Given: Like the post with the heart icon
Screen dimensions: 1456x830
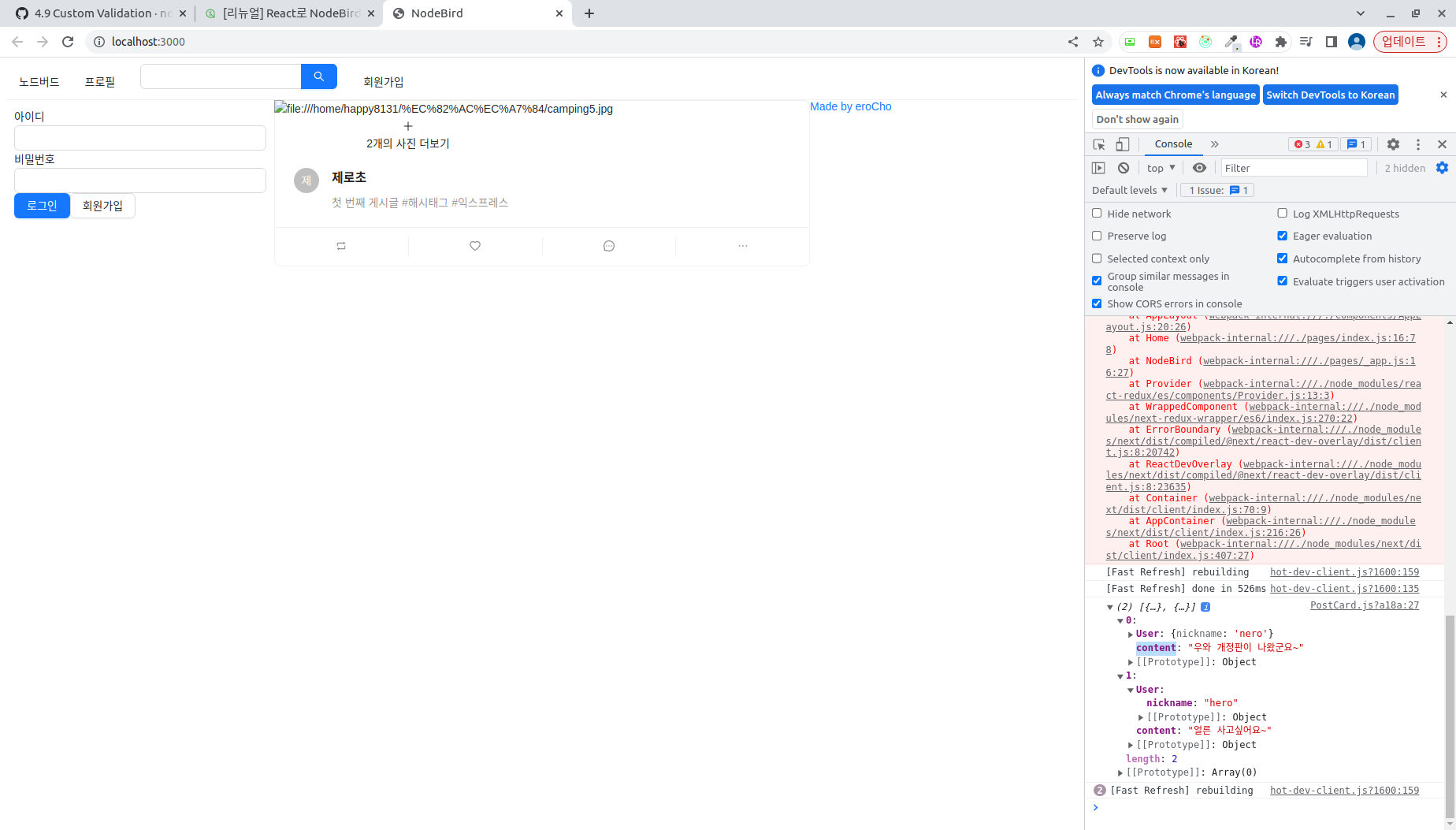Looking at the screenshot, I should (475, 246).
